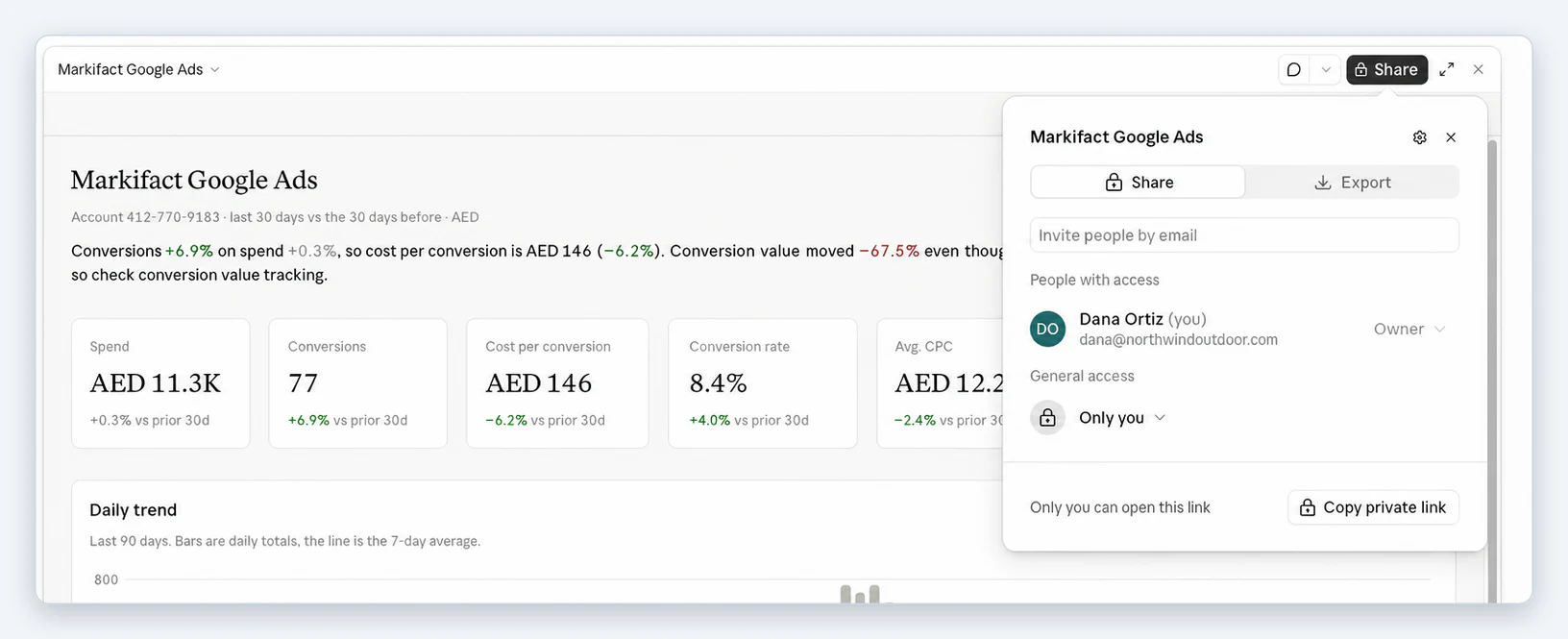Click 'Only you can open this link' text
Image resolution: width=1568 pixels, height=639 pixels.
point(1120,507)
